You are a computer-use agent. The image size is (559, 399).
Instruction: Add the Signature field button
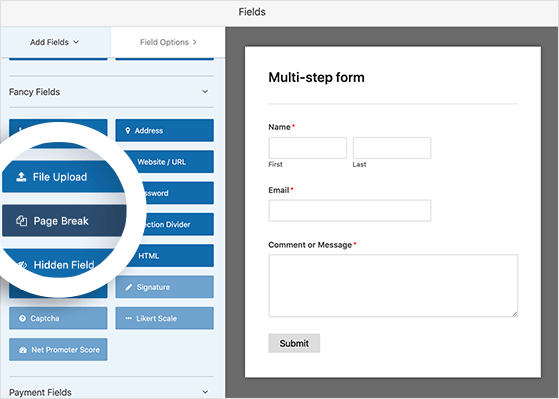(x=164, y=287)
